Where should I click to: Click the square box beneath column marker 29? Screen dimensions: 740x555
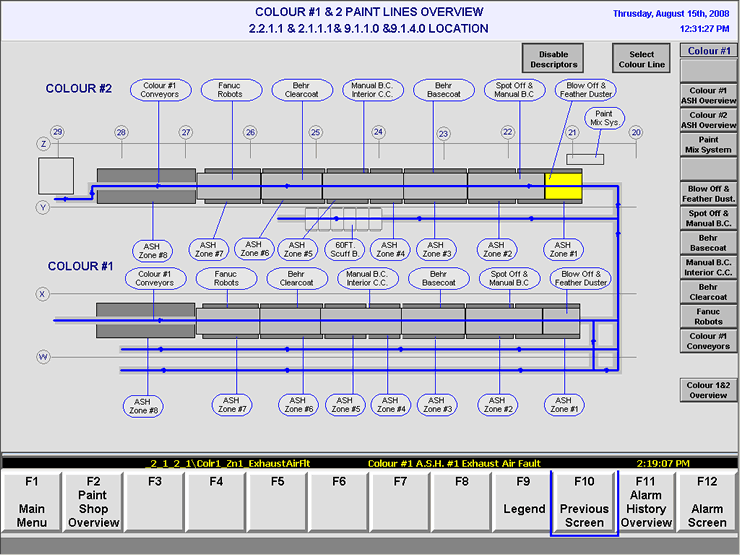56,175
